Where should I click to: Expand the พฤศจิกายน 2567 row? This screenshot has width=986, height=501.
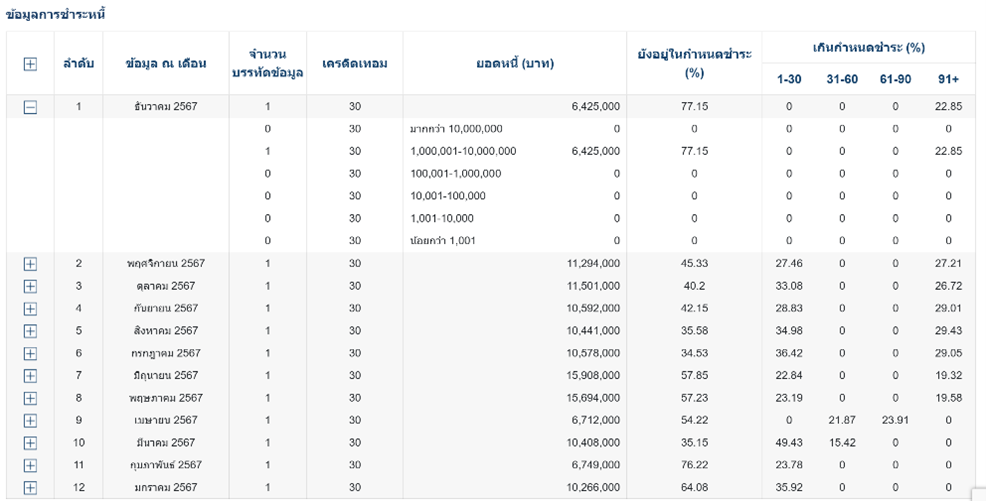[x=30, y=263]
